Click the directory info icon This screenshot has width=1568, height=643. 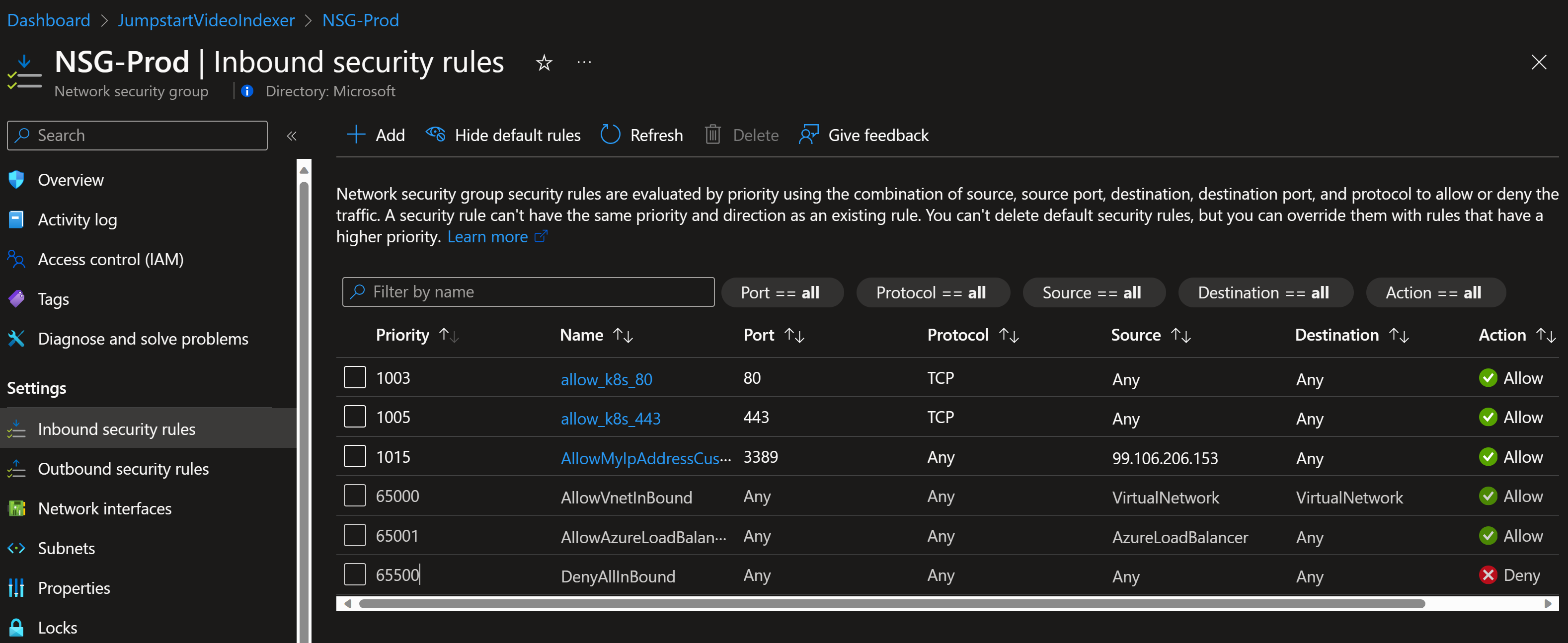(247, 91)
